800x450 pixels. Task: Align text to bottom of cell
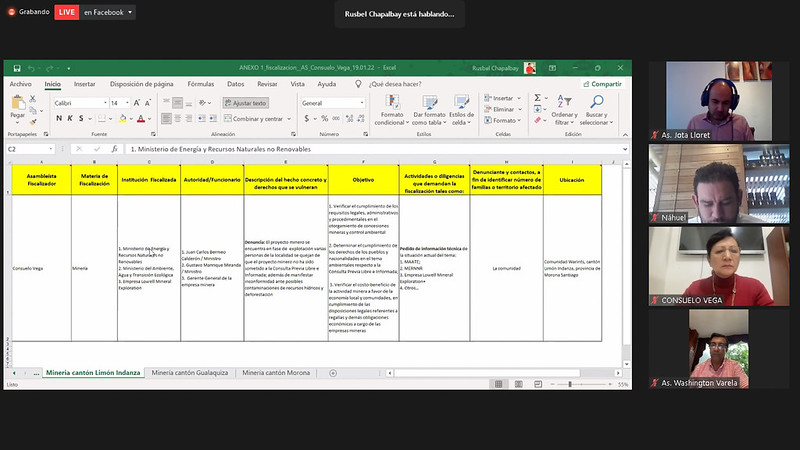[189, 103]
